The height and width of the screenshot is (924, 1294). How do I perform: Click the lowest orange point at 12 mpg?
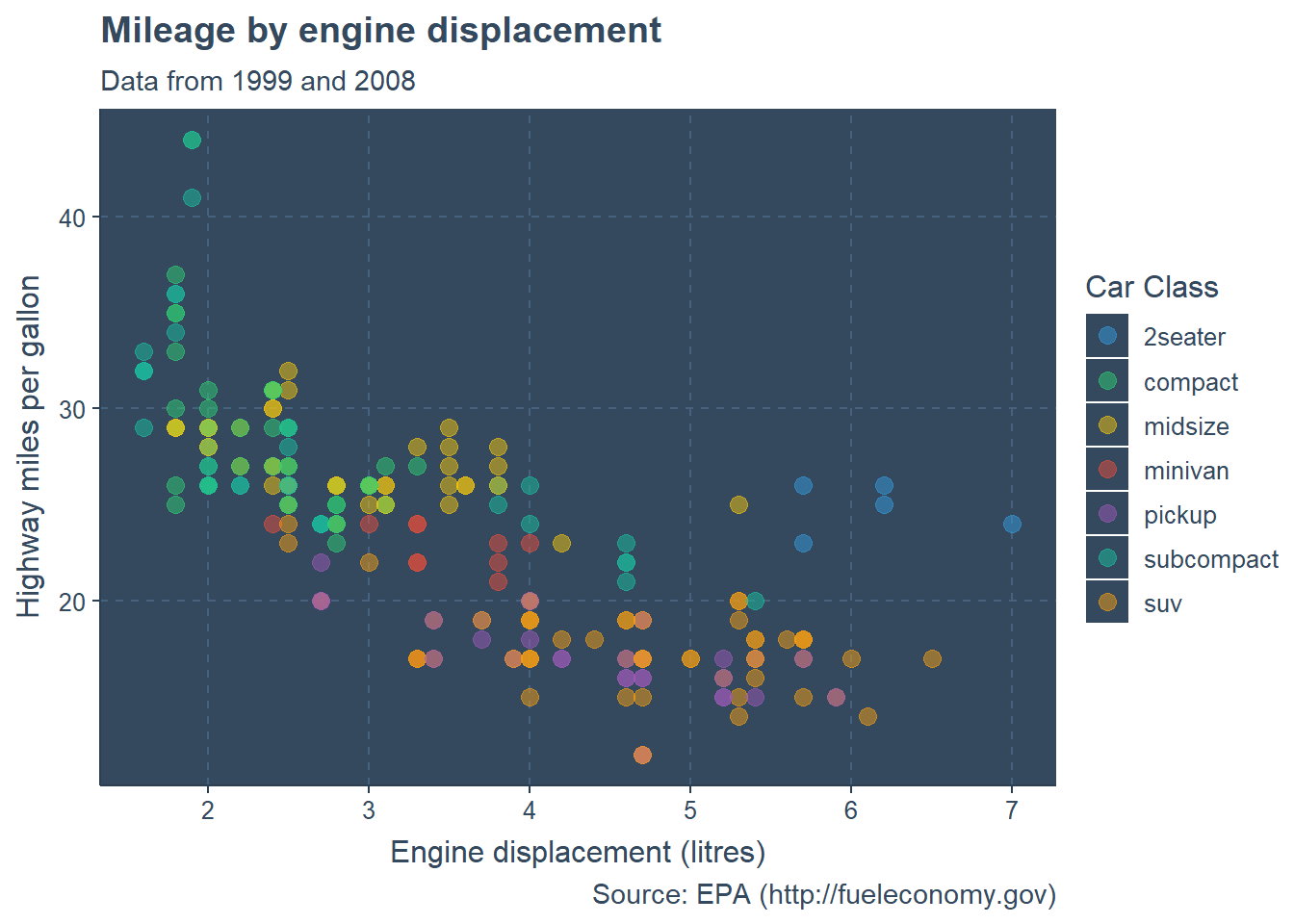pyautogui.click(x=642, y=755)
